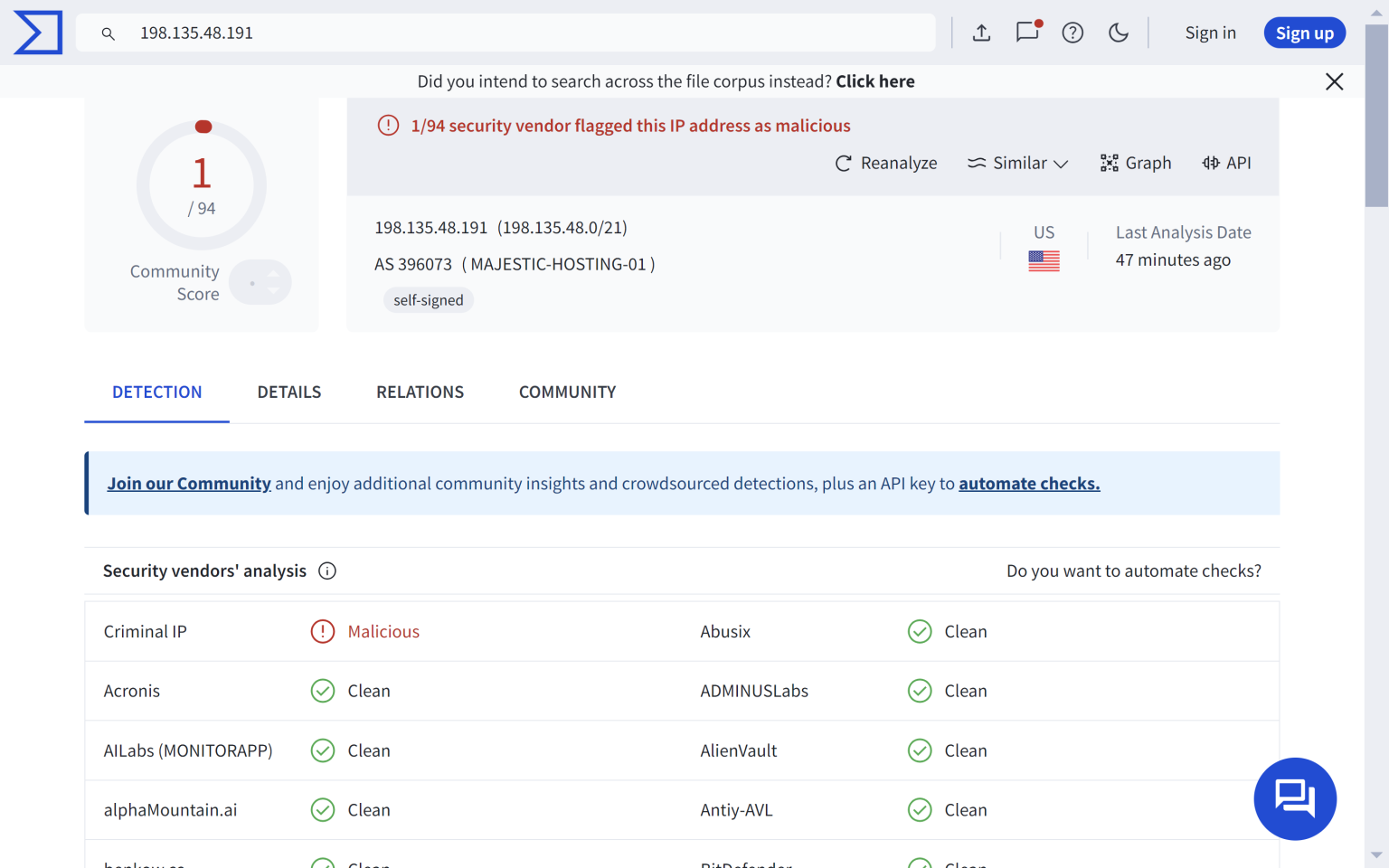The image size is (1389, 868).
Task: Open the Join our Community link
Action: [x=189, y=483]
